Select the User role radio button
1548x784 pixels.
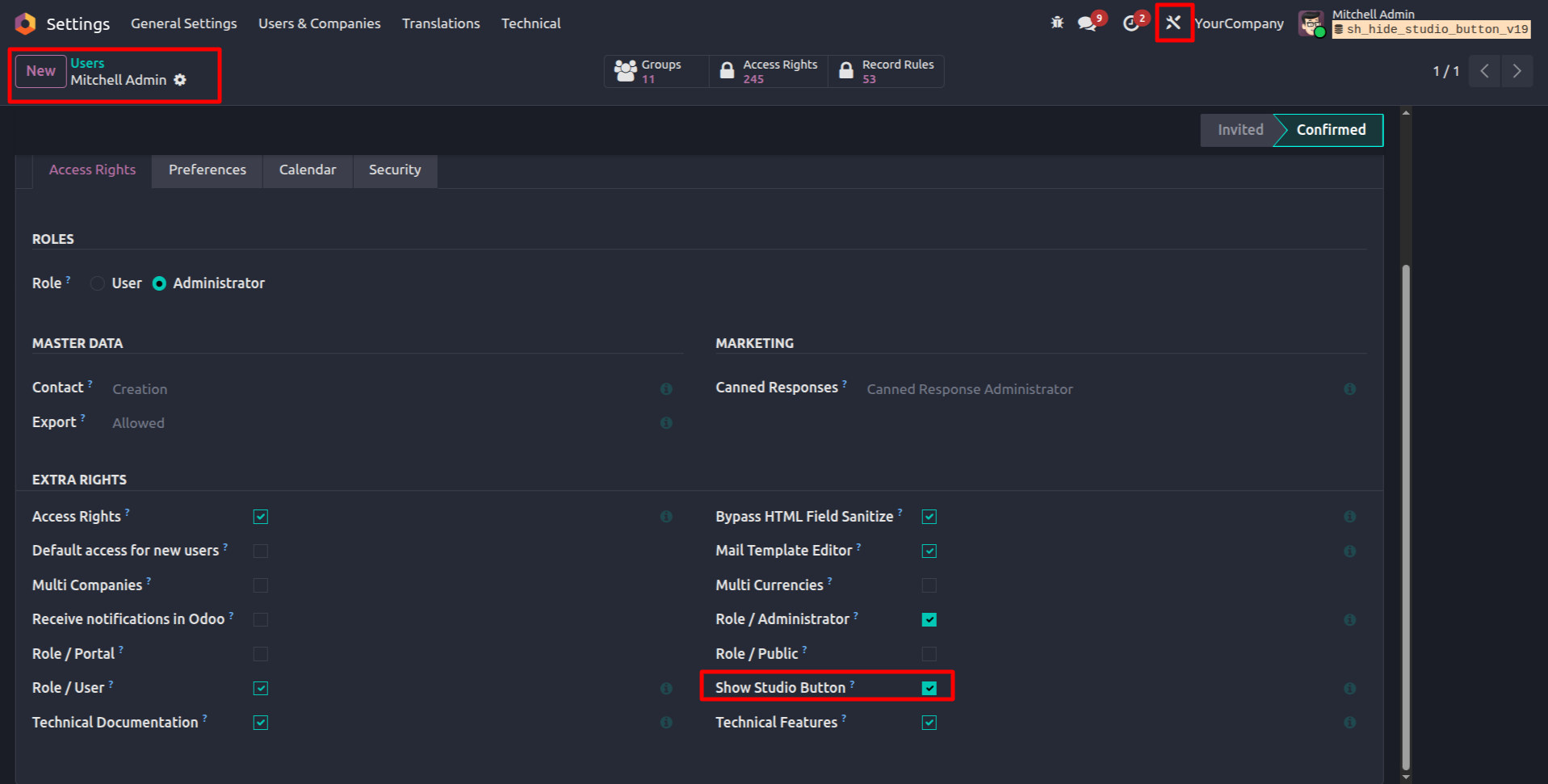tap(98, 283)
